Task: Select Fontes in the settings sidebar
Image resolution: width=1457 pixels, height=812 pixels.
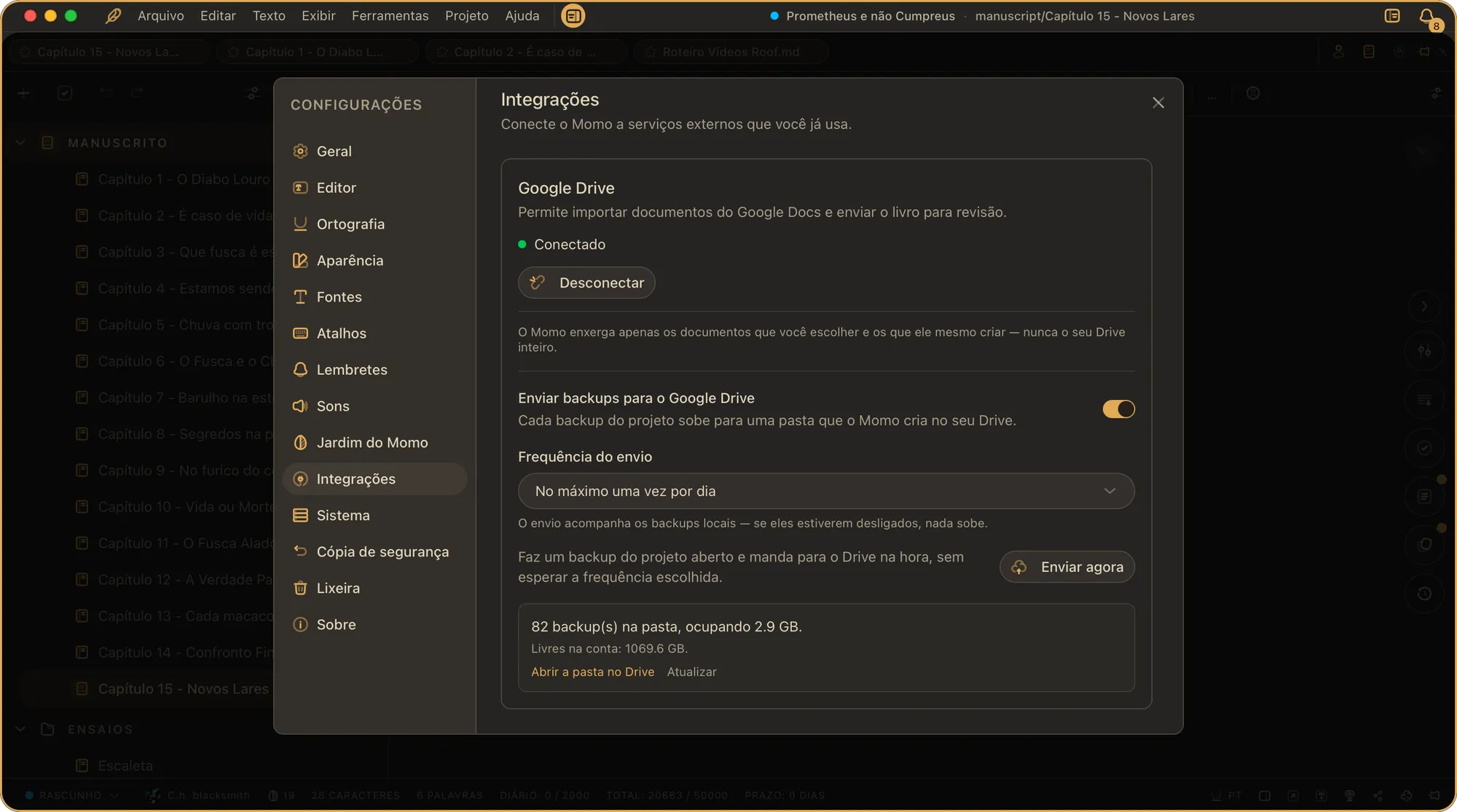Action: [x=374, y=297]
